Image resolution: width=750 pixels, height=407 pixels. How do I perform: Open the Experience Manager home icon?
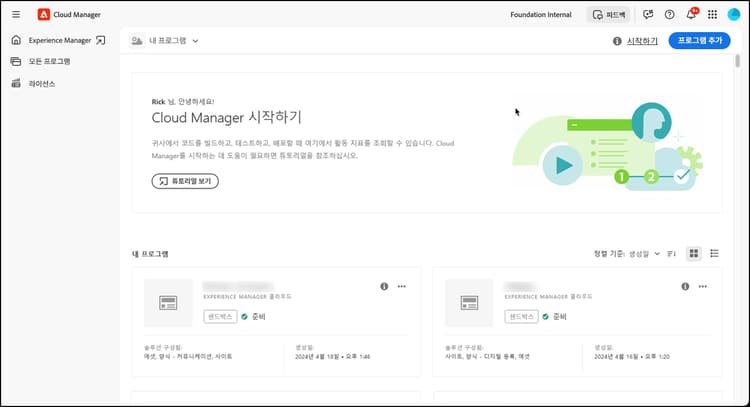pos(16,40)
